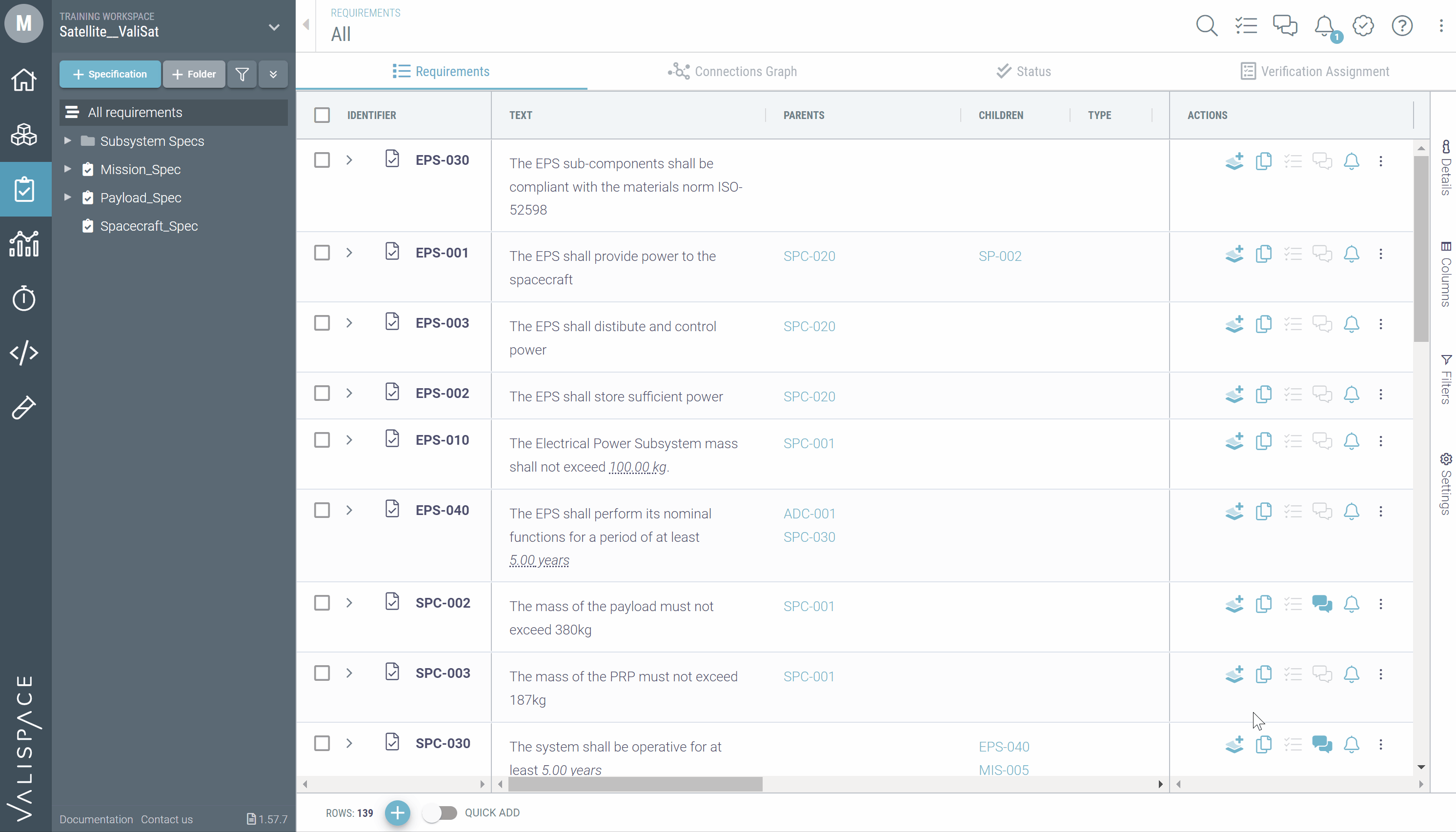Screen dimensions: 1456x832
Task: Click copy icon in EPS-001 row
Action: tap(1263, 254)
